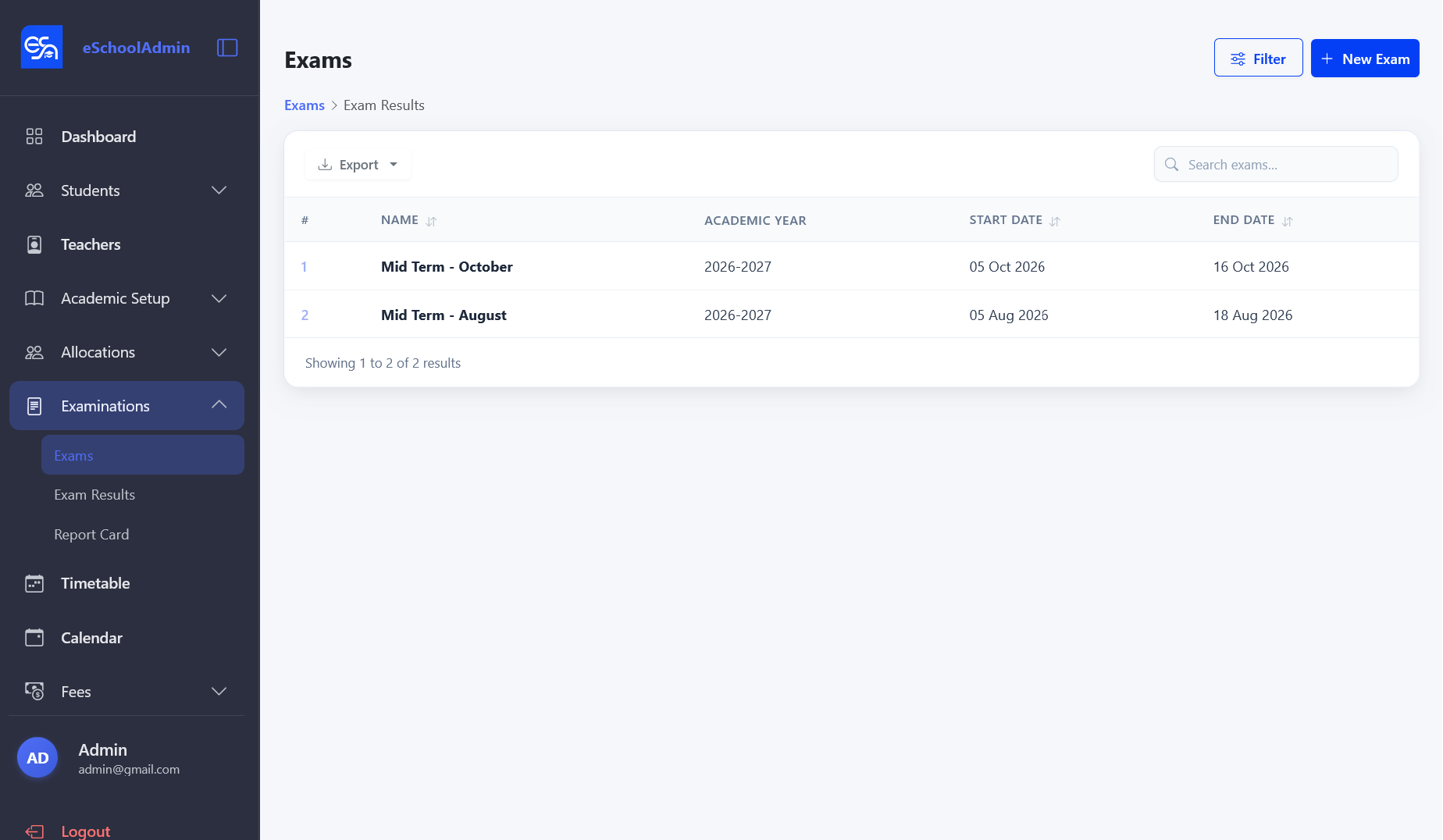Open the Export dropdown
Viewport: 1443px width, 840px height.
358,165
